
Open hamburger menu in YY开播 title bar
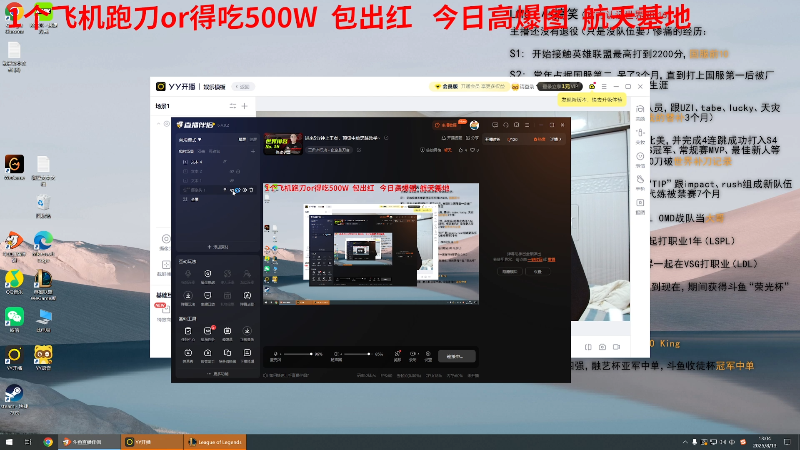click(604, 87)
